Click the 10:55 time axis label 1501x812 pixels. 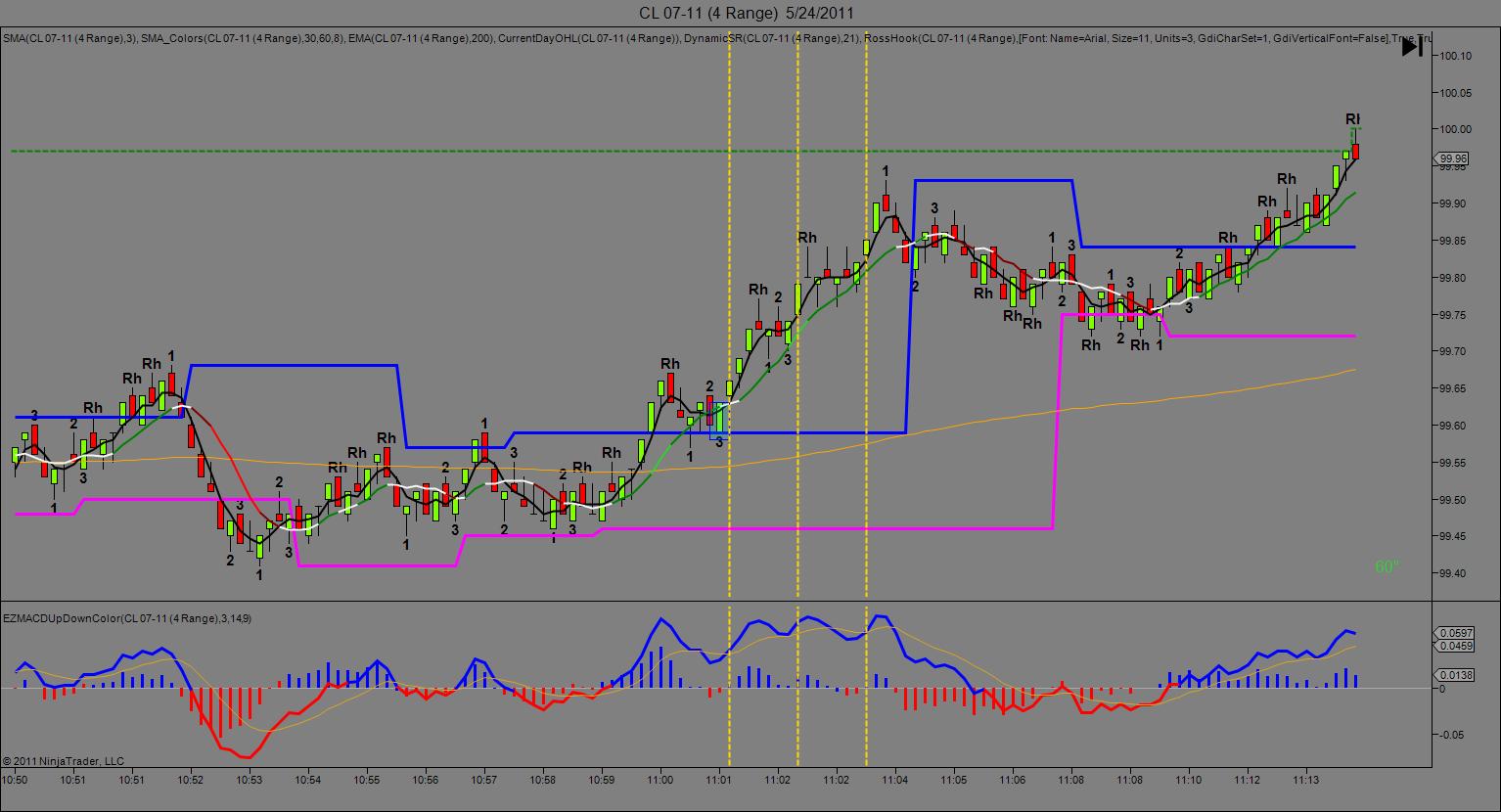(367, 780)
